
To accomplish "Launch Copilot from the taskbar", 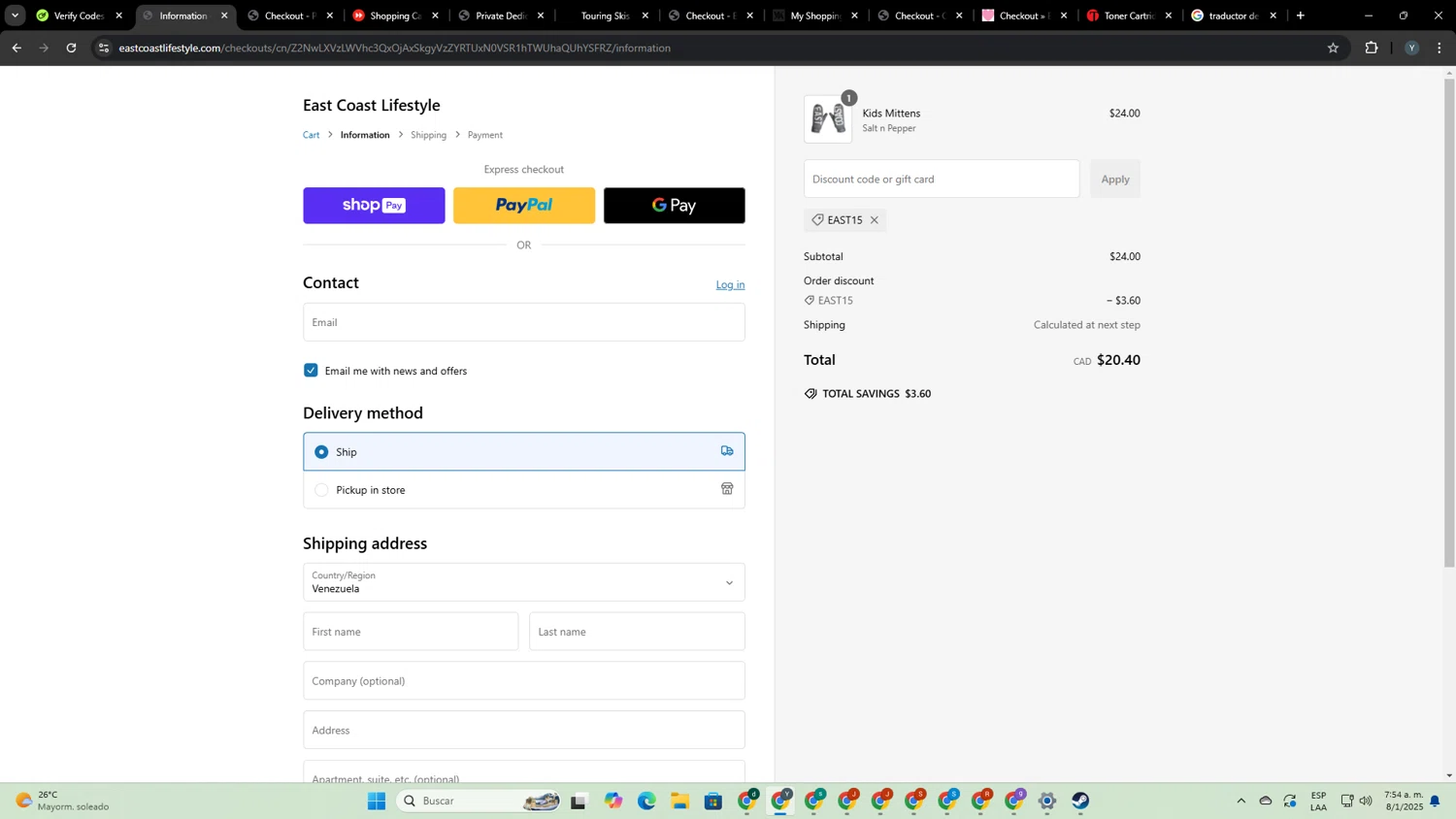I will click(613, 801).
